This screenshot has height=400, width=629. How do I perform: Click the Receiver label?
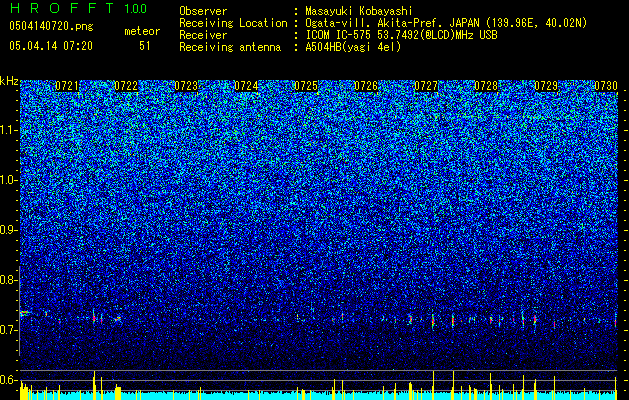pyautogui.click(x=203, y=35)
